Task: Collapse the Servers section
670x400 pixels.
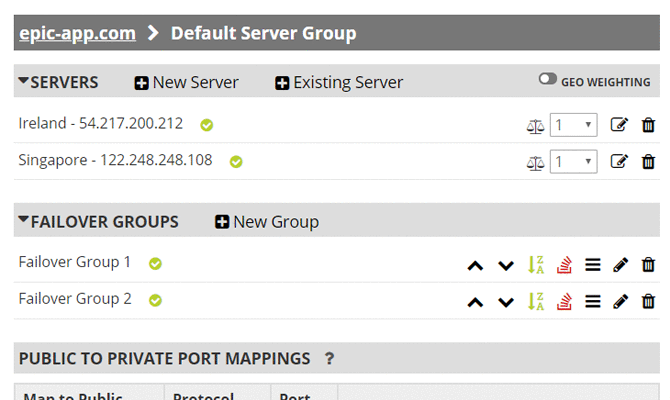Action: [x=24, y=81]
